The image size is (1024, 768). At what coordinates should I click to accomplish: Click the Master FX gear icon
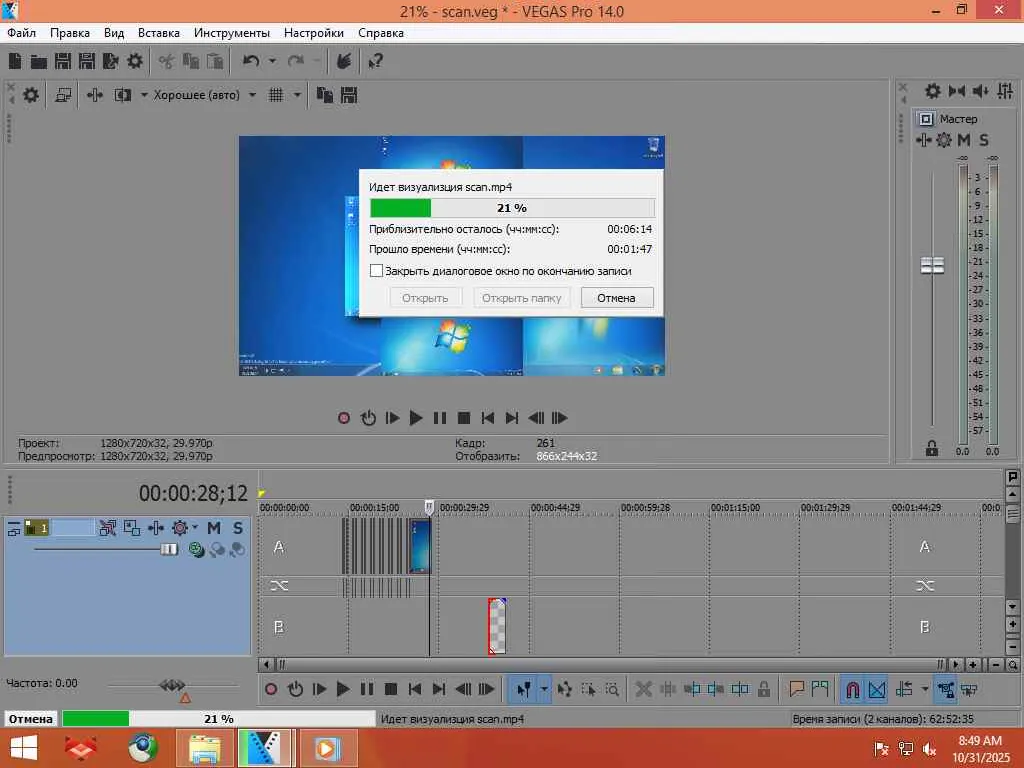(x=944, y=140)
